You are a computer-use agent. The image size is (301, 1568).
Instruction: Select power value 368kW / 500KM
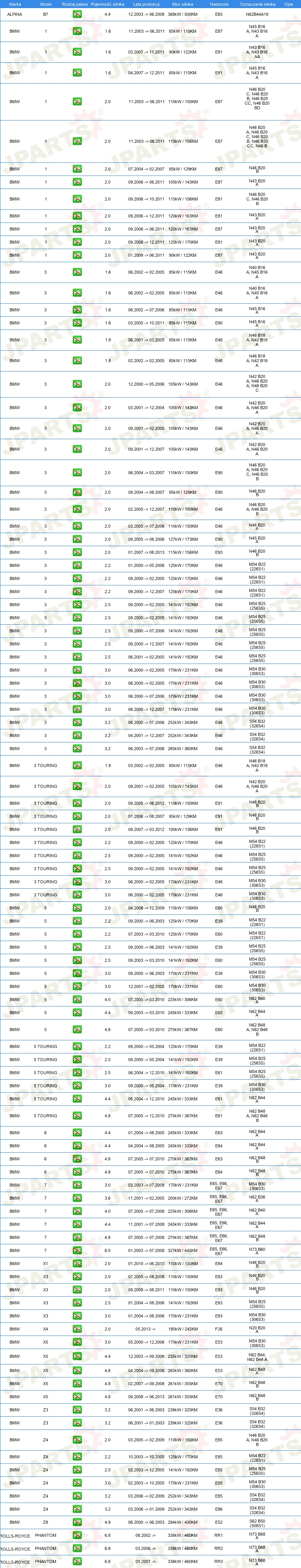[x=183, y=14]
